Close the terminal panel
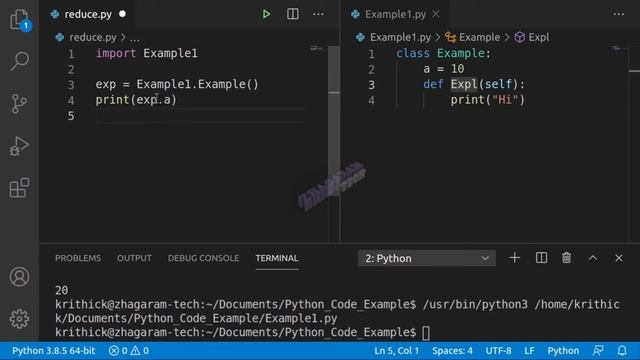Viewport: 640px width, 360px height. [x=619, y=258]
